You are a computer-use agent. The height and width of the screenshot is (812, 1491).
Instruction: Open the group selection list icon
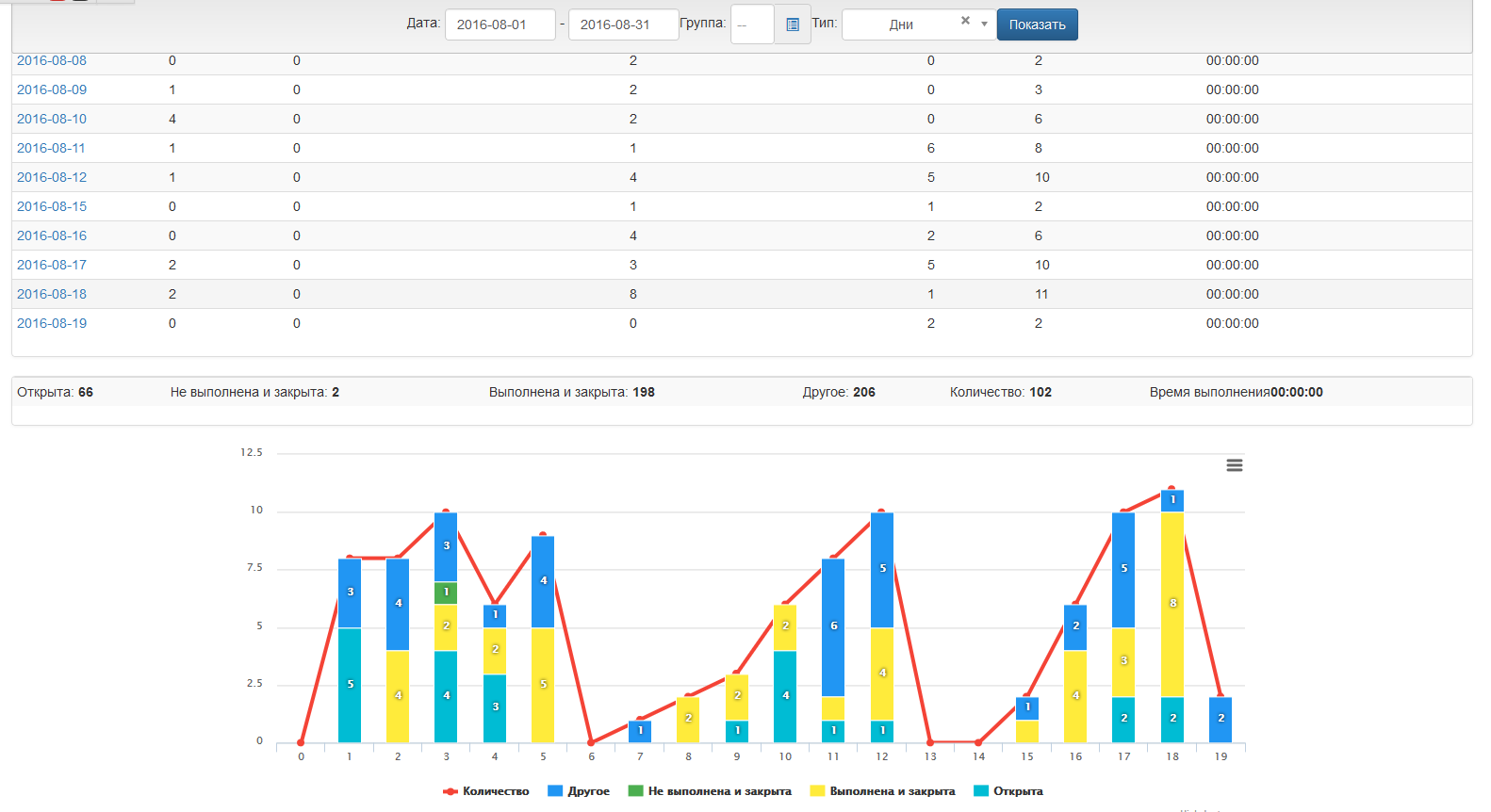click(792, 24)
